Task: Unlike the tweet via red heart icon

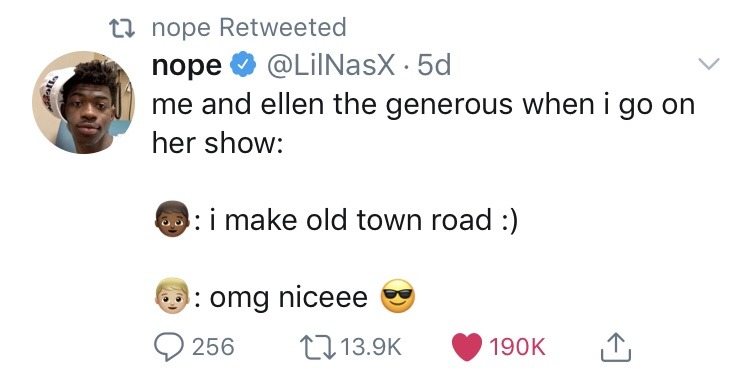Action: pyautogui.click(x=467, y=347)
